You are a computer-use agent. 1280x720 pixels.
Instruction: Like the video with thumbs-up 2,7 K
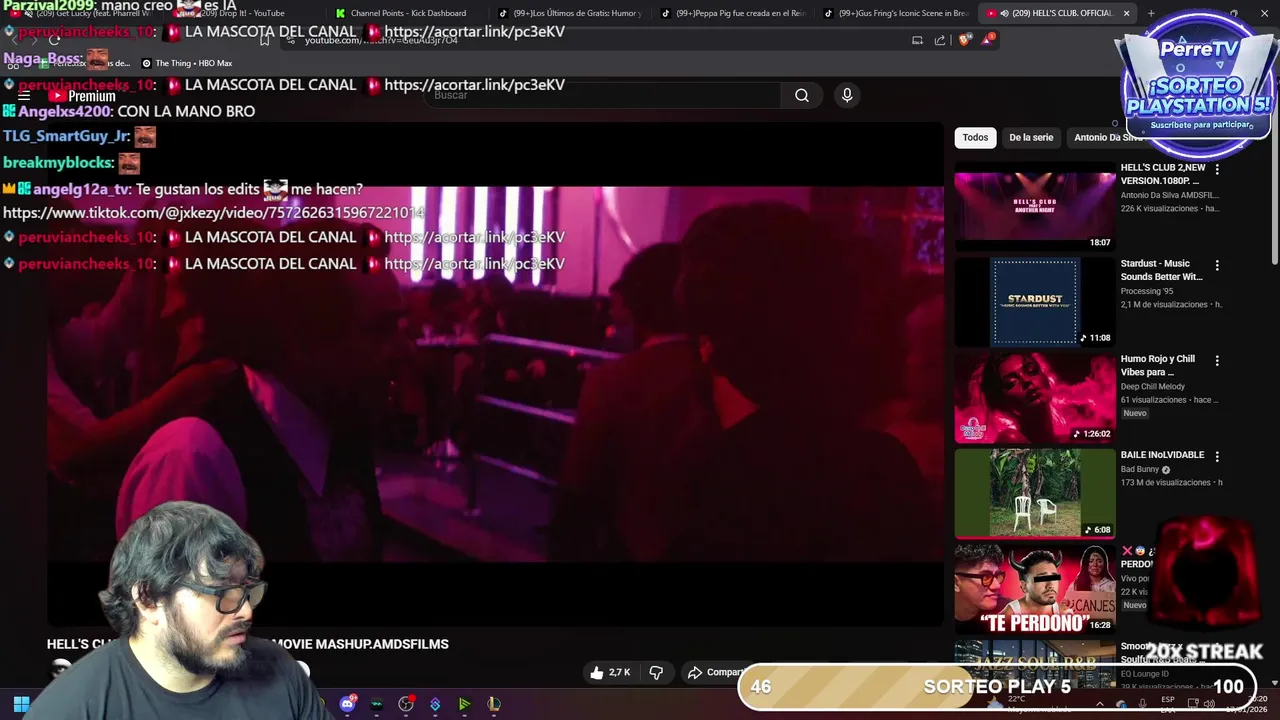[x=610, y=672]
